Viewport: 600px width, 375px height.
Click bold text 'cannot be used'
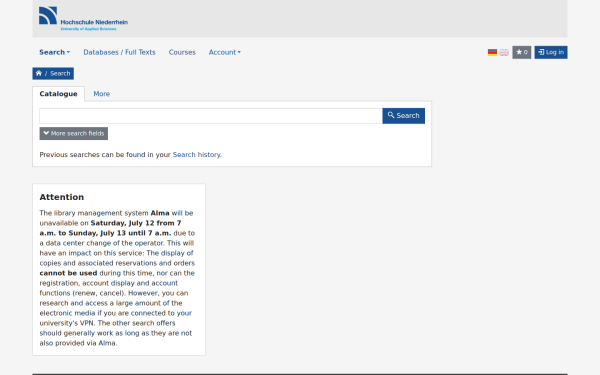pyautogui.click(x=68, y=273)
